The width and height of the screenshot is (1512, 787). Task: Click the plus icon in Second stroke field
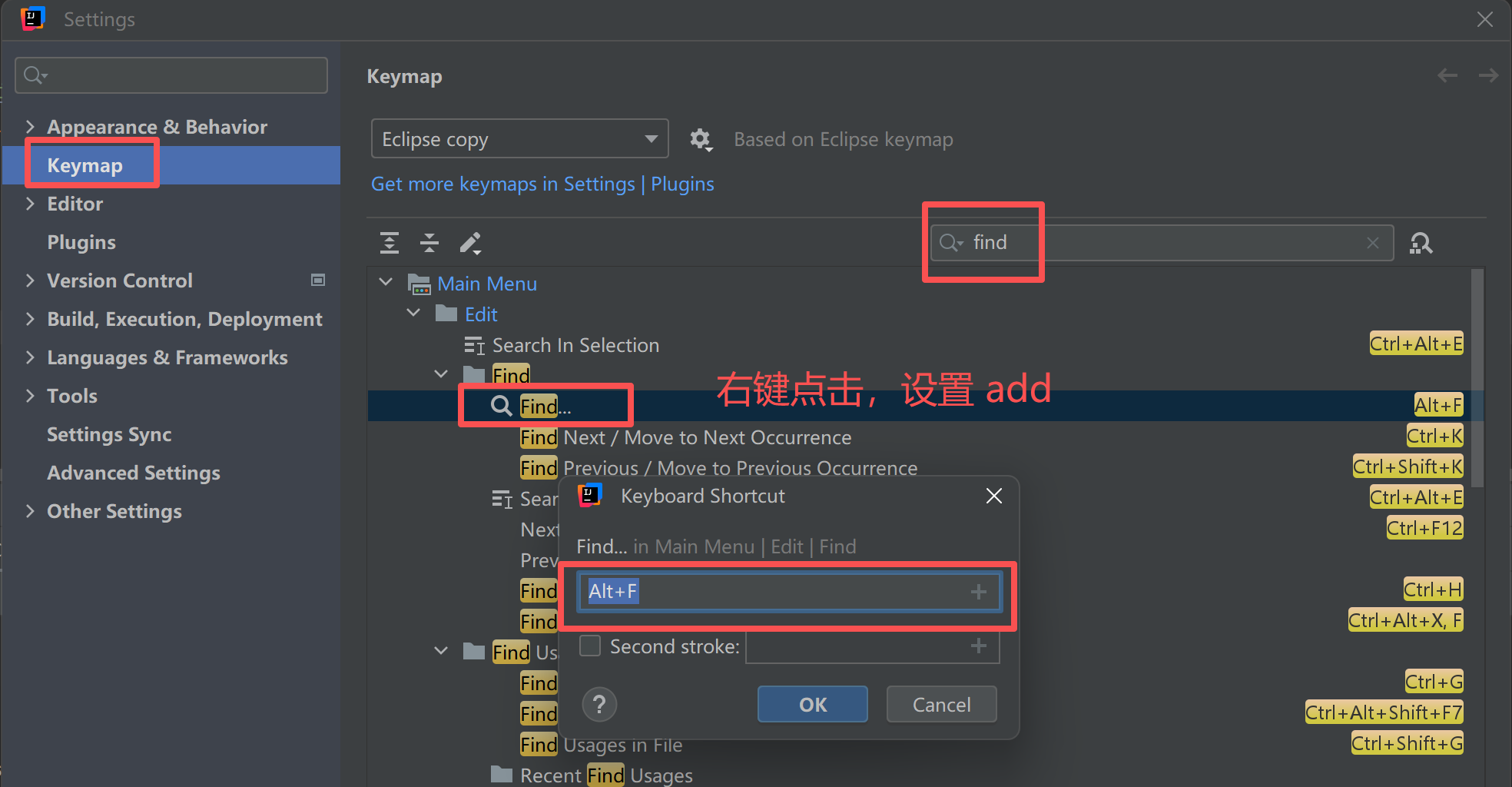tap(979, 646)
